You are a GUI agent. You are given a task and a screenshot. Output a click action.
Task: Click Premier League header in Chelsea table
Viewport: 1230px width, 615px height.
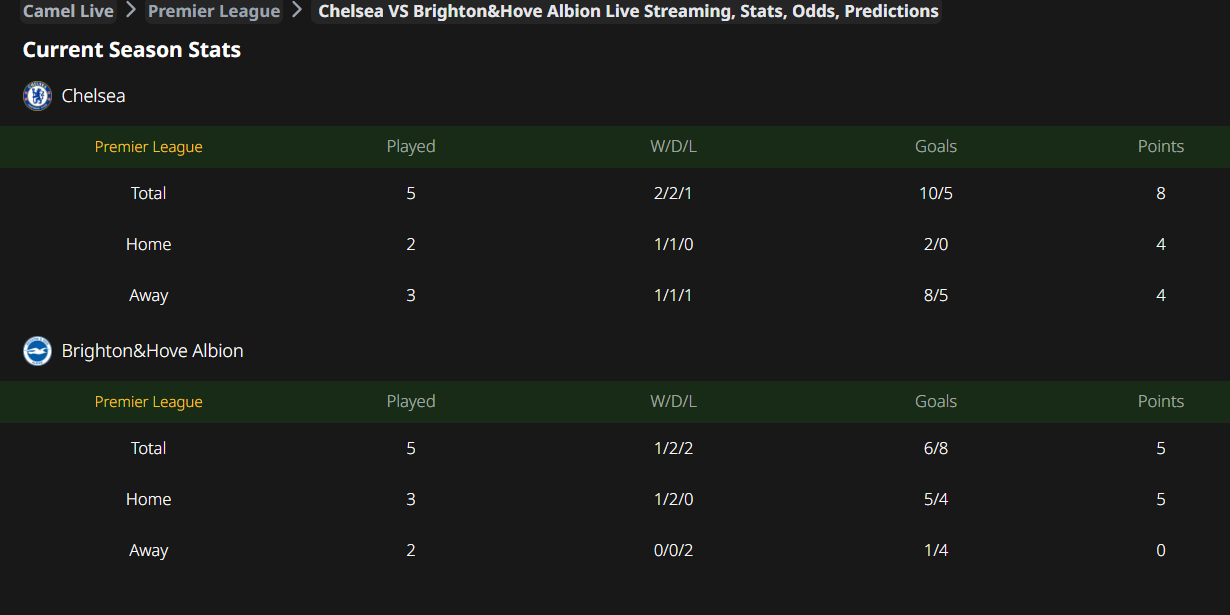(149, 147)
